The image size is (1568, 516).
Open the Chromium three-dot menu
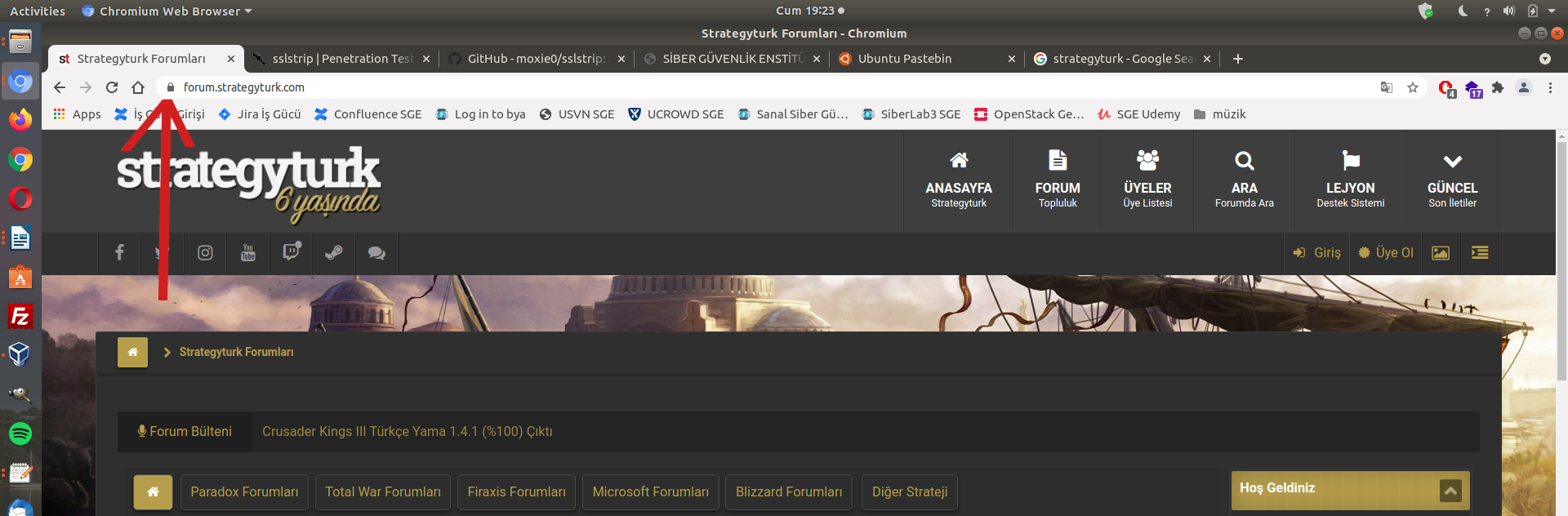1550,87
